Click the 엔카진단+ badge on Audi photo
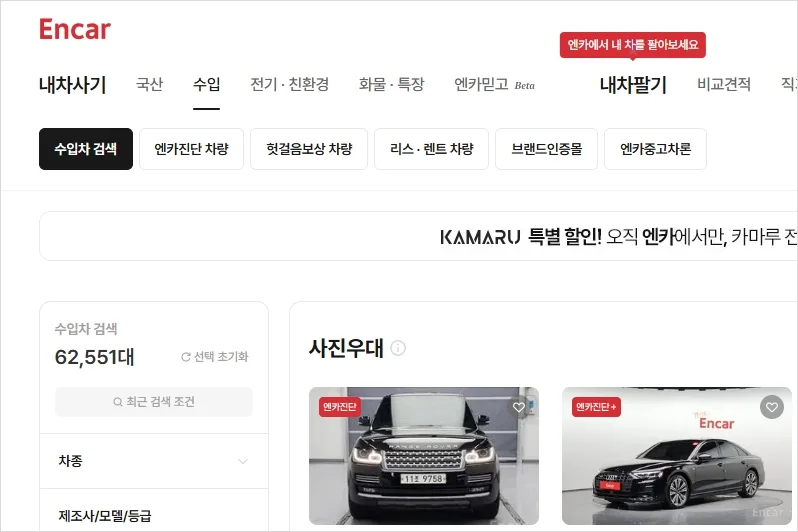The width and height of the screenshot is (798, 532). (x=596, y=407)
